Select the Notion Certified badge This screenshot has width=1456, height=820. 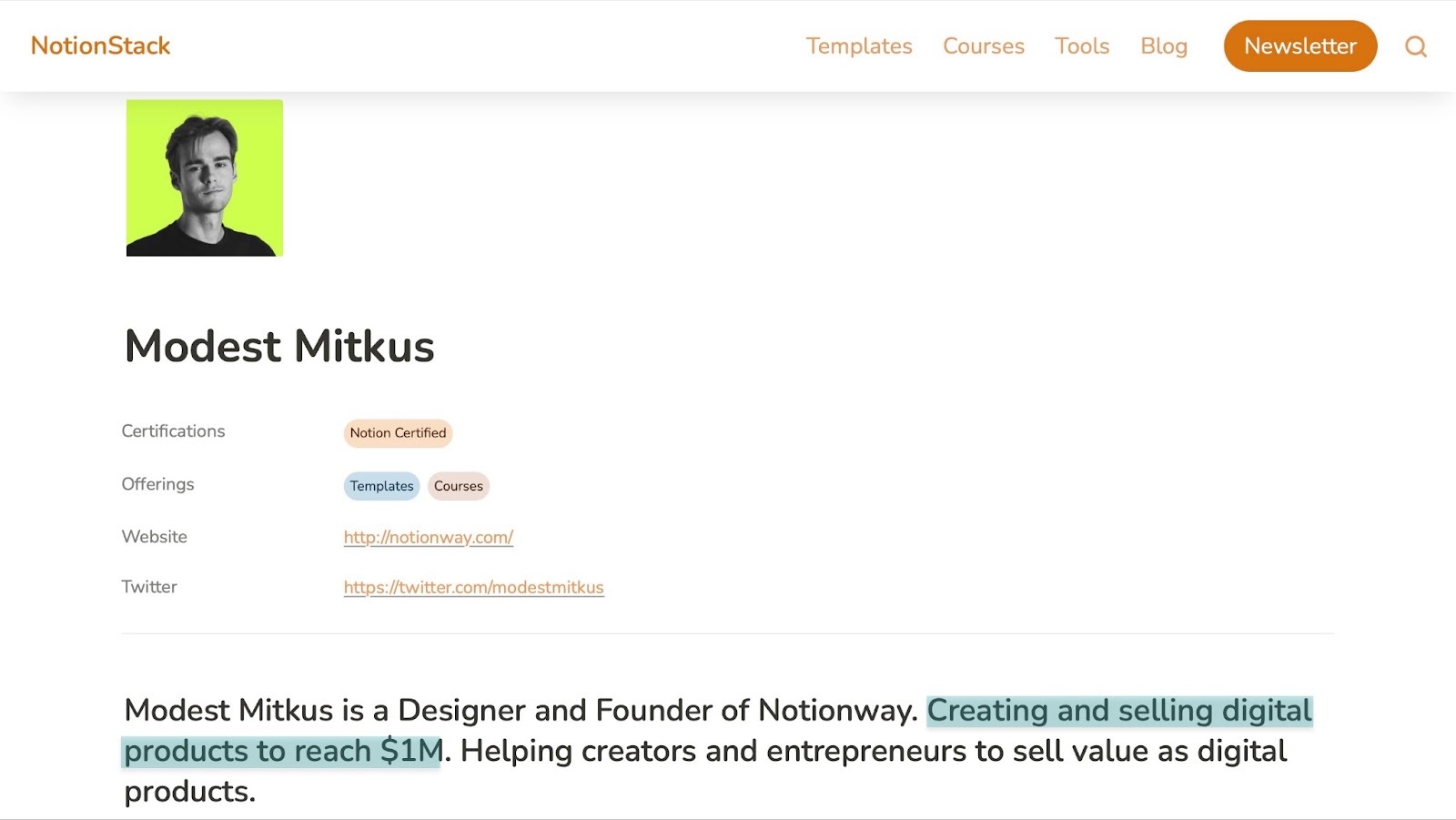coord(397,433)
